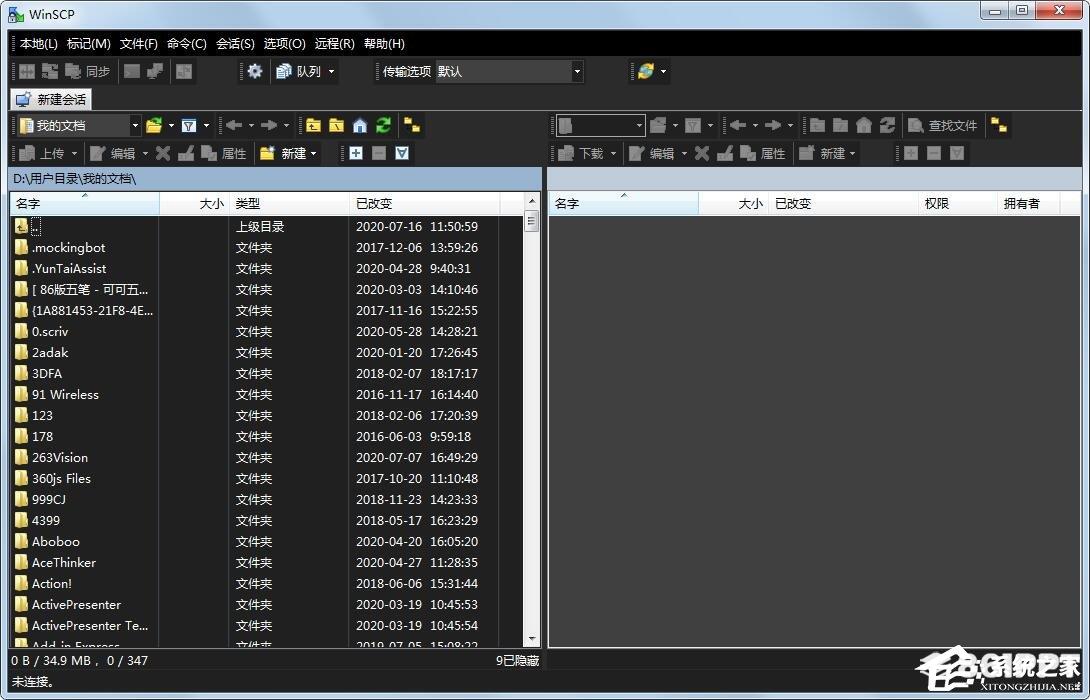Click the remote panel delete X icon

point(702,153)
